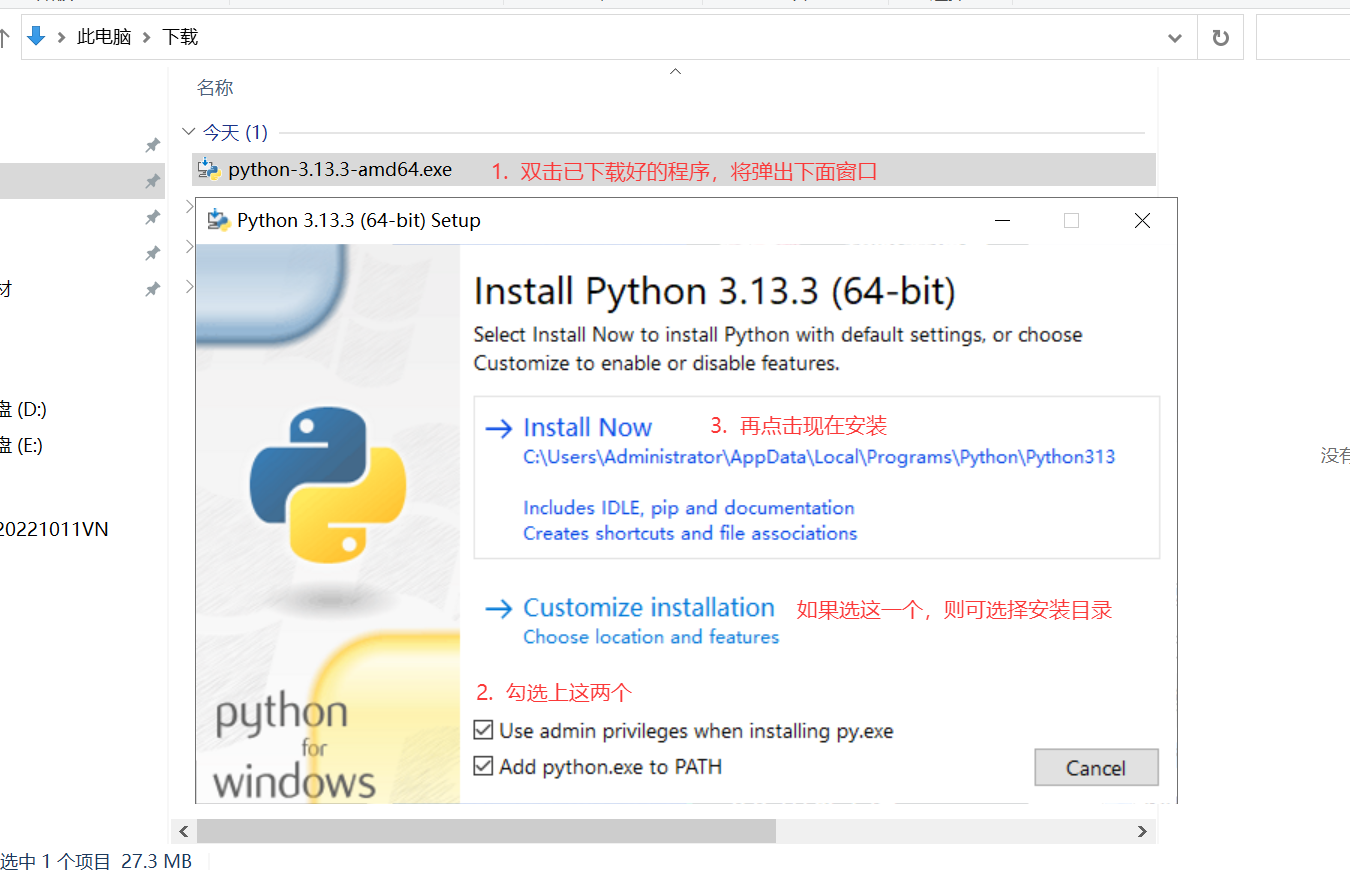Click 'Includes IDLE, pip and documentation' text
The height and width of the screenshot is (876, 1350).
coord(689,507)
